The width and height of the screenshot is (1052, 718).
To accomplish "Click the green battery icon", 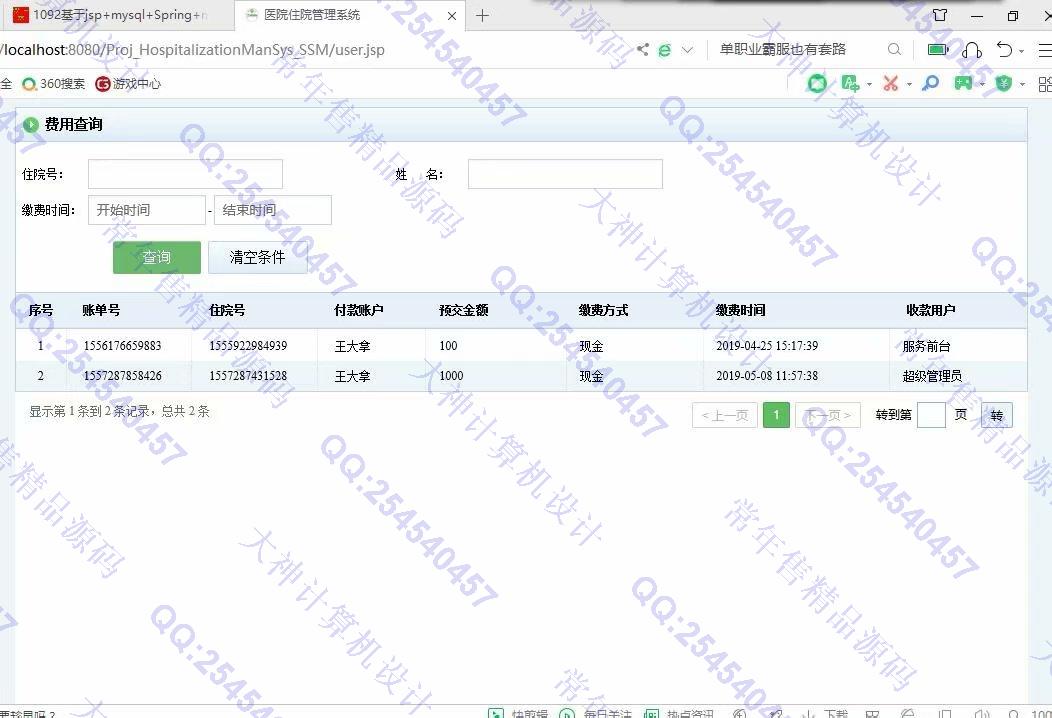I will [938, 50].
